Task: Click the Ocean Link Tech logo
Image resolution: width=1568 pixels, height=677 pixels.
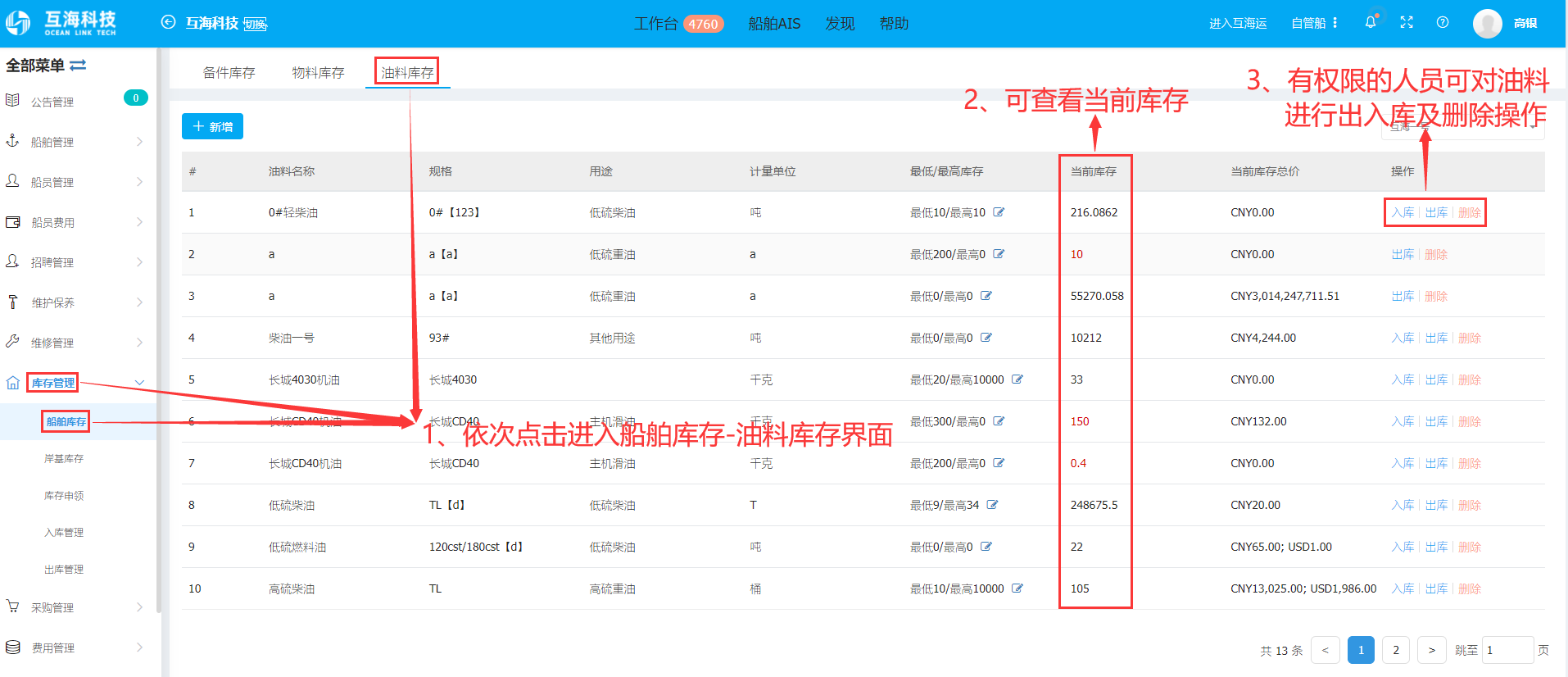Action: pos(61,23)
